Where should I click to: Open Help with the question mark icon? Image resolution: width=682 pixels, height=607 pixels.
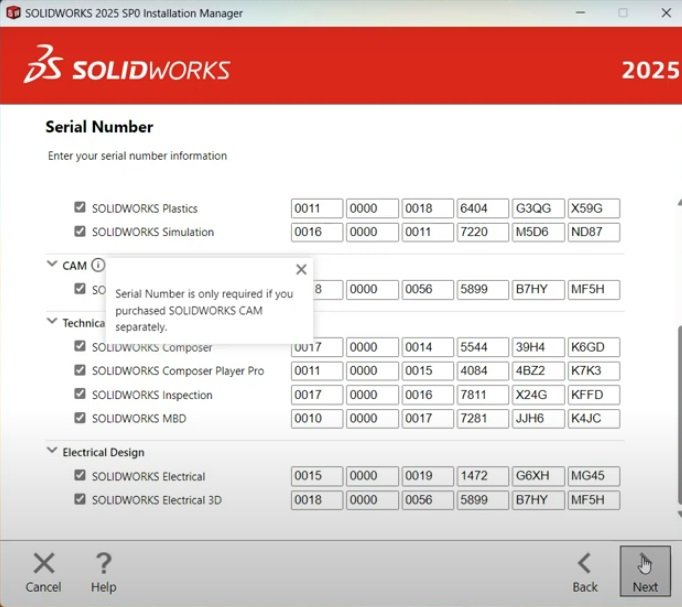tap(104, 564)
